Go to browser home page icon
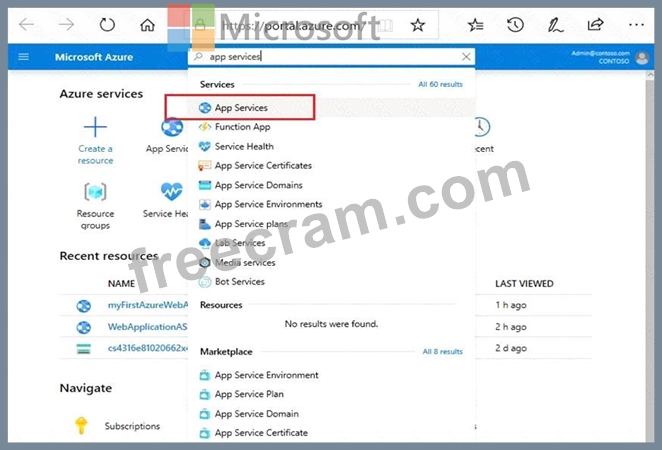This screenshot has width=662, height=450. point(147,25)
